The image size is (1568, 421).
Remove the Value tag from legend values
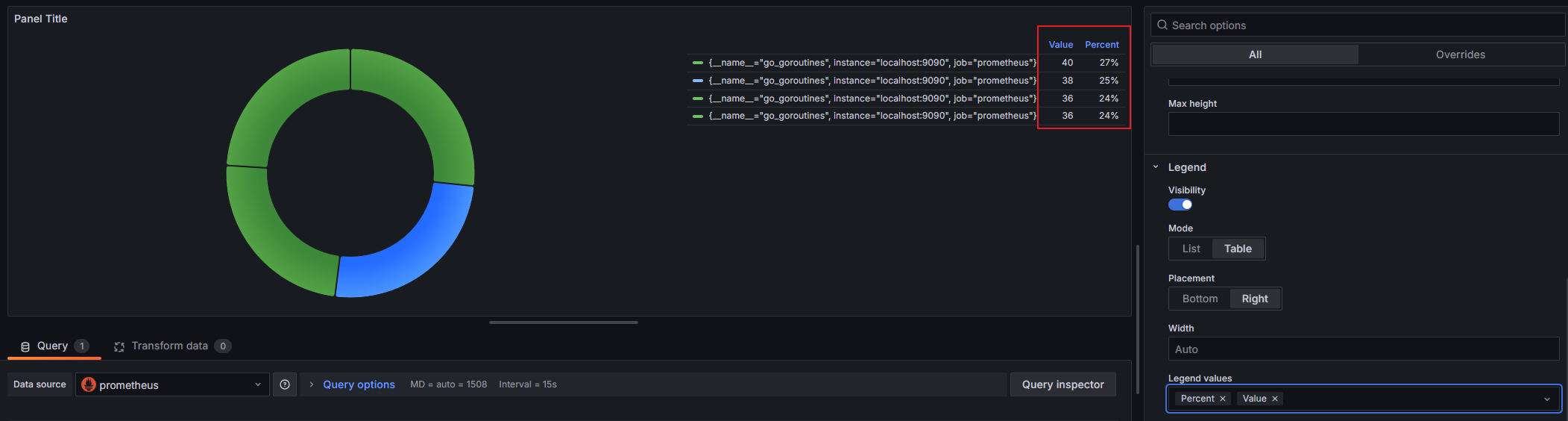click(1275, 399)
